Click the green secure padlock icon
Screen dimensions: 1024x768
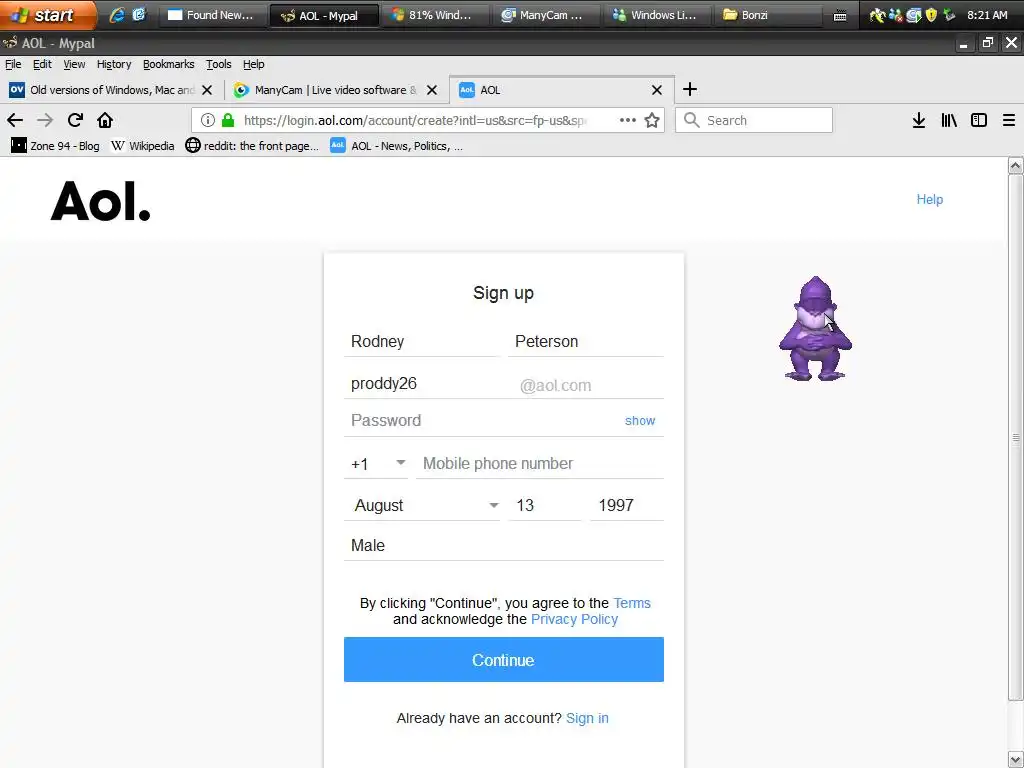tap(227, 120)
